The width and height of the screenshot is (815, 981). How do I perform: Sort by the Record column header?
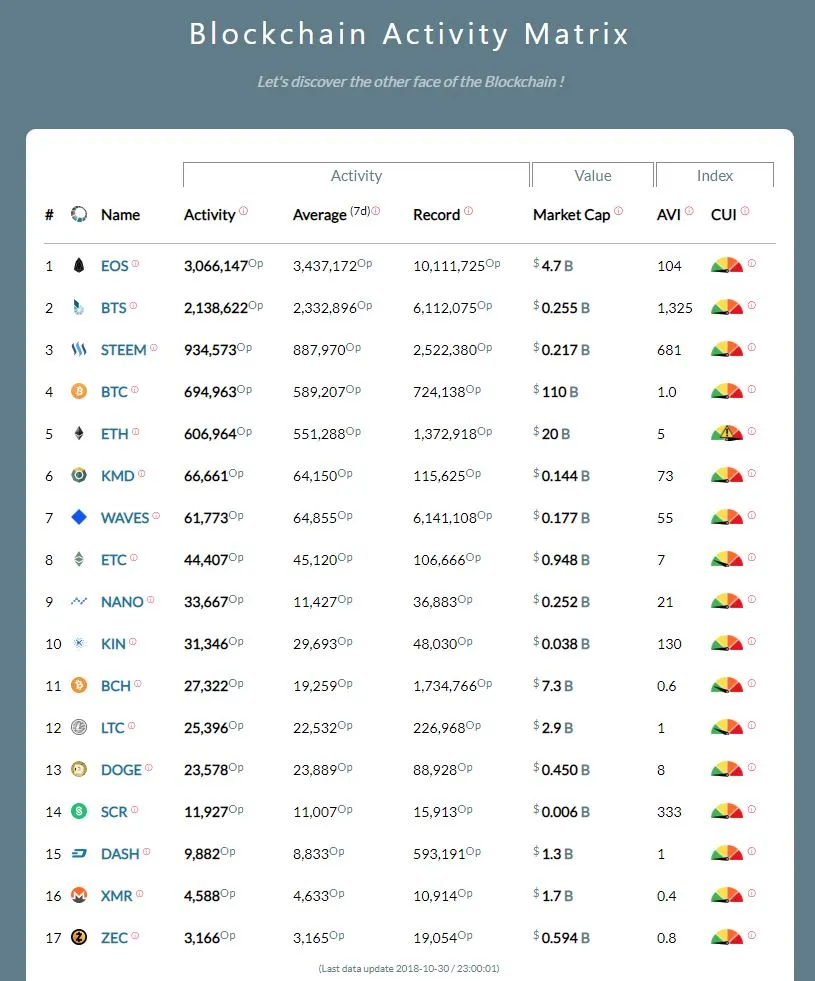coord(437,215)
